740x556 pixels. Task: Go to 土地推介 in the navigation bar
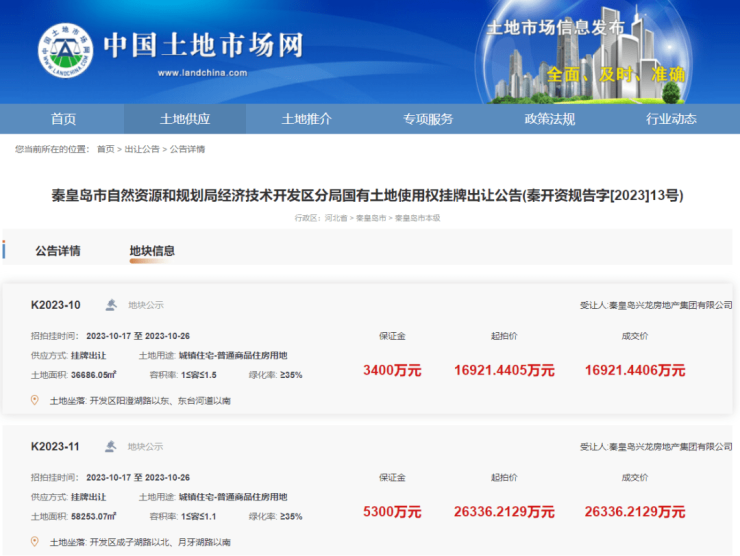coord(307,119)
